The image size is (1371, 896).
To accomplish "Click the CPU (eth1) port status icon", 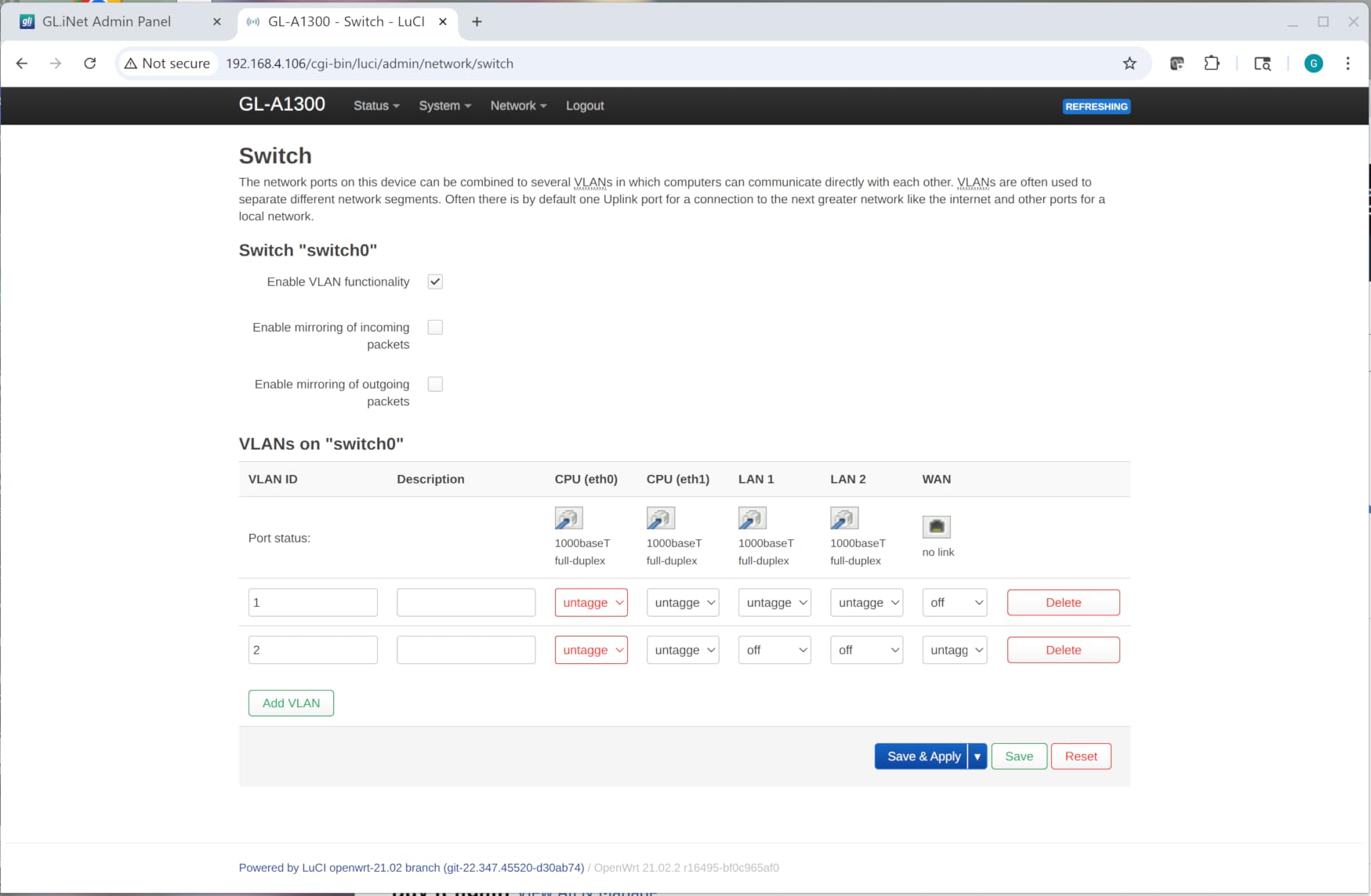I will pyautogui.click(x=660, y=518).
